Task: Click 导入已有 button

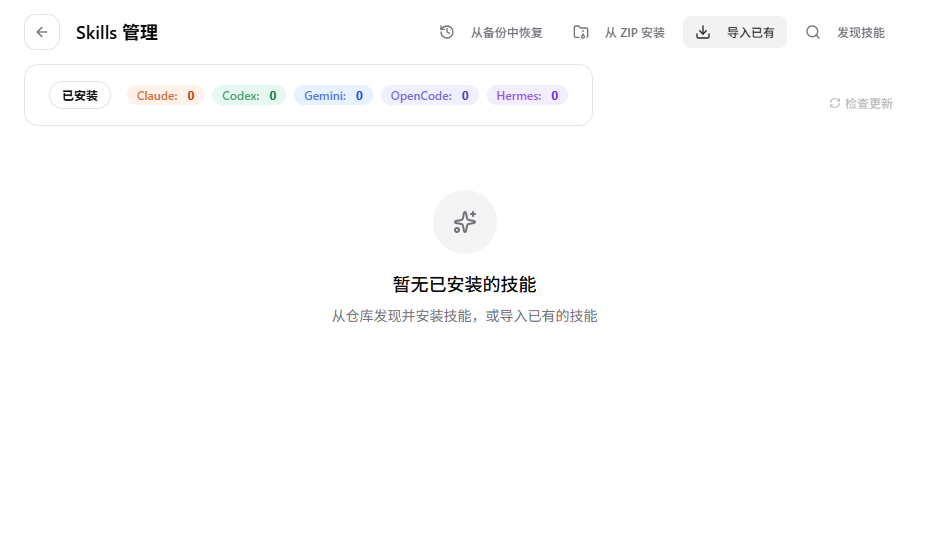Action: (735, 32)
